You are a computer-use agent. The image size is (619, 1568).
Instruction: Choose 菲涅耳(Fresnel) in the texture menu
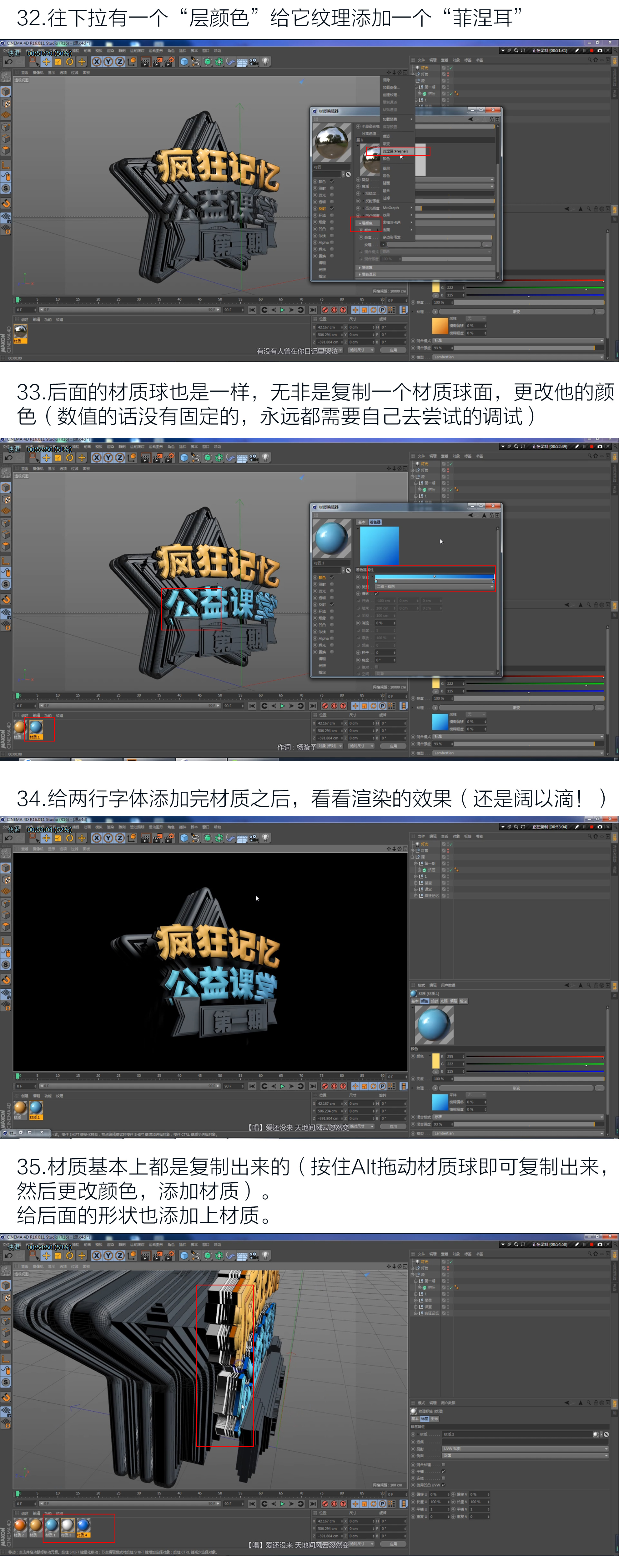point(396,151)
